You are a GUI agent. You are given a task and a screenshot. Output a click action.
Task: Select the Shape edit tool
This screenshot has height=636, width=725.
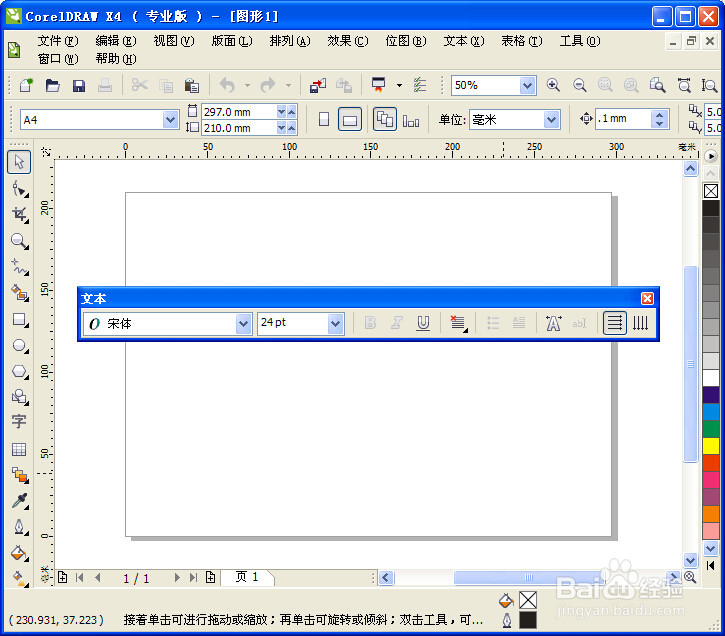[x=19, y=189]
